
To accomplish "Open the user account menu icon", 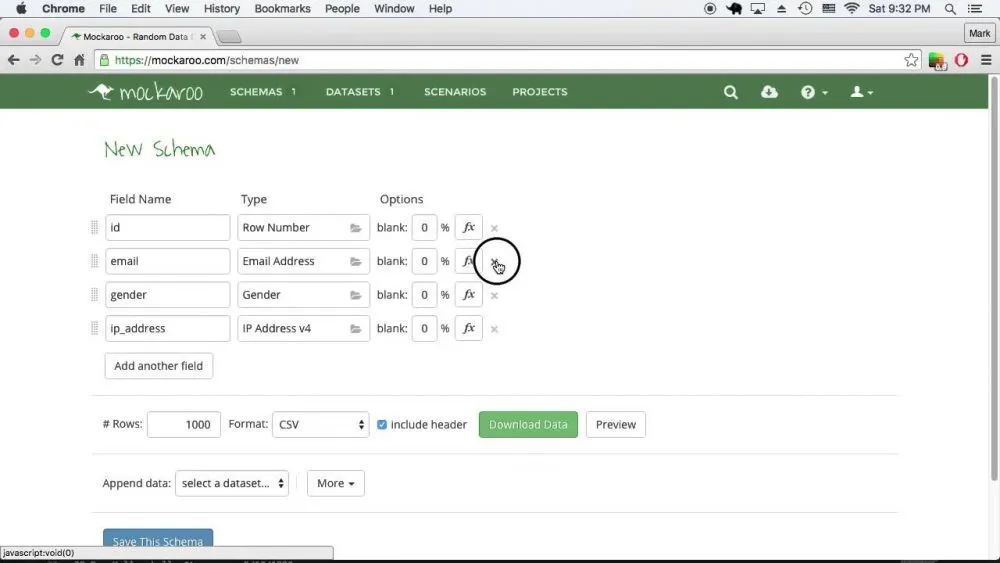I will [x=860, y=92].
